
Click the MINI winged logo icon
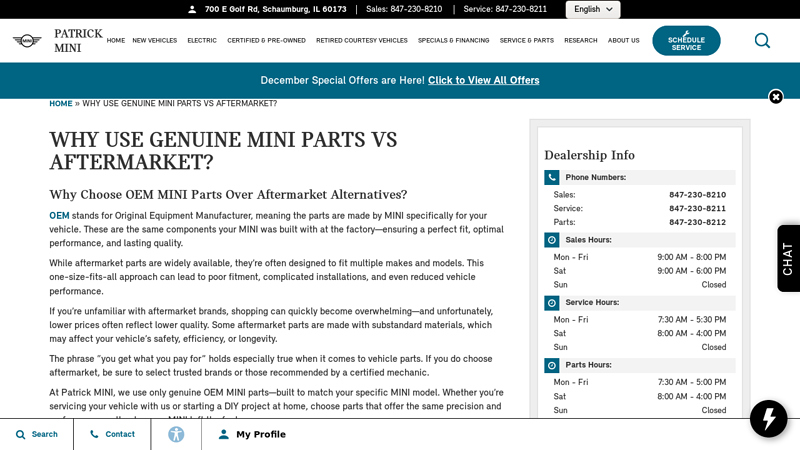[27, 41]
